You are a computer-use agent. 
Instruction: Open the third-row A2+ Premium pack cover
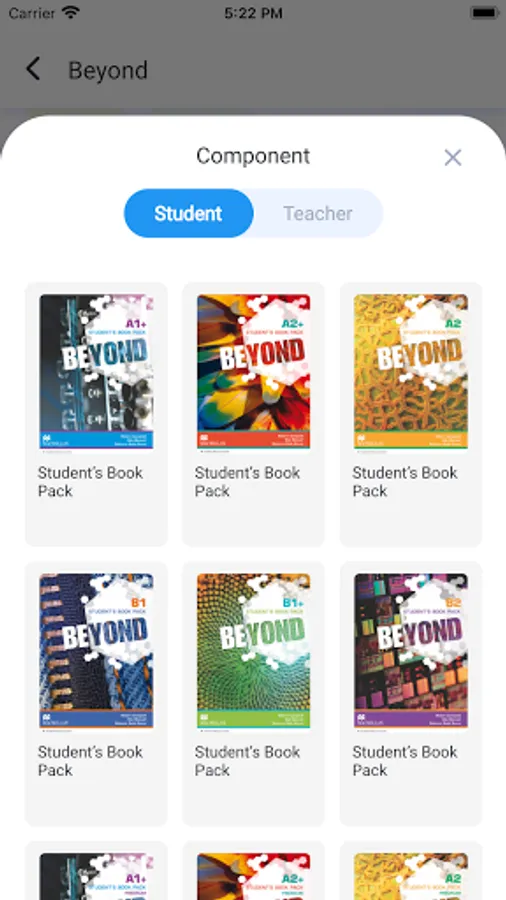(254, 876)
